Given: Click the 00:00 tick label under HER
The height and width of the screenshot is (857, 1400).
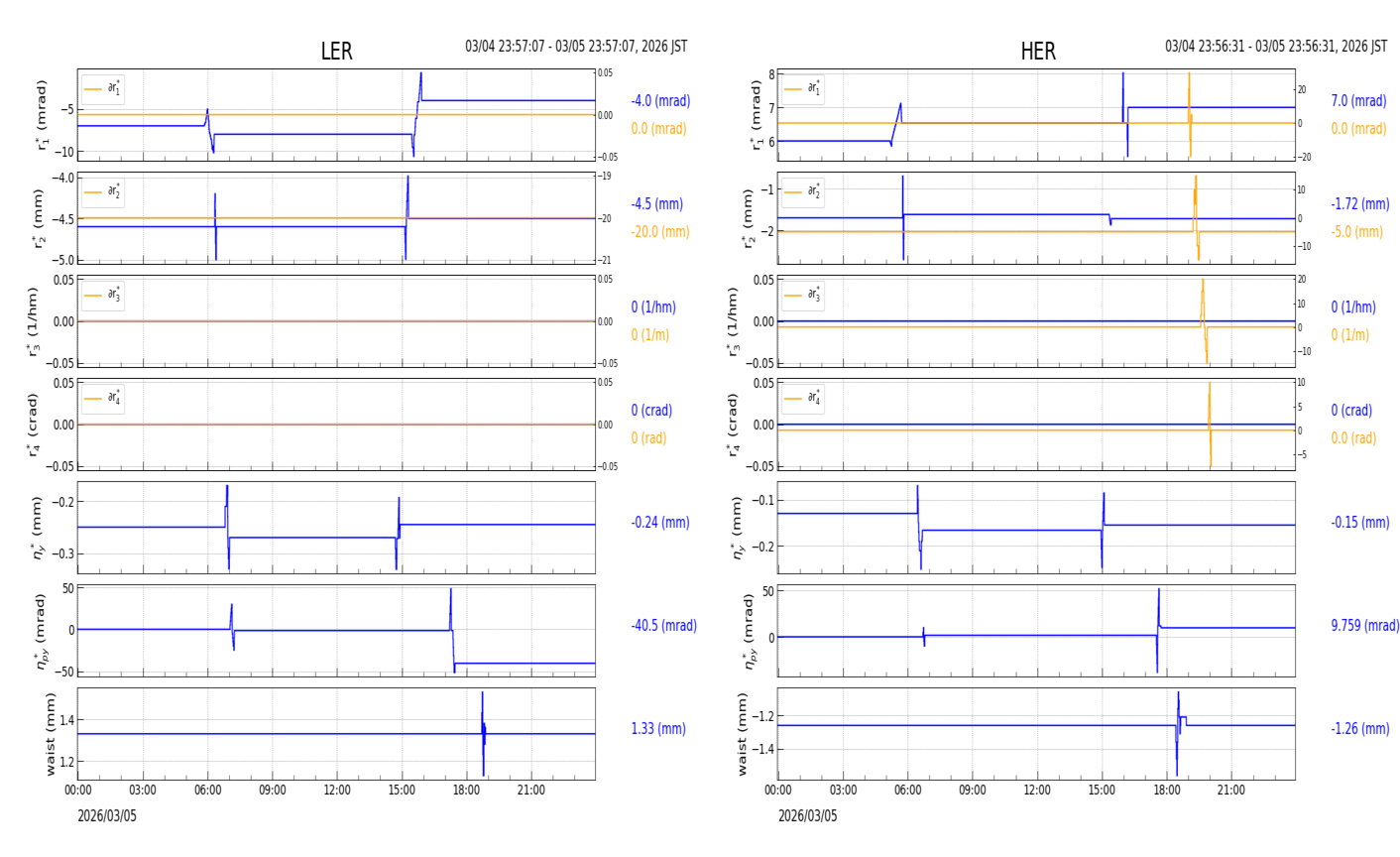Looking at the screenshot, I should (778, 791).
